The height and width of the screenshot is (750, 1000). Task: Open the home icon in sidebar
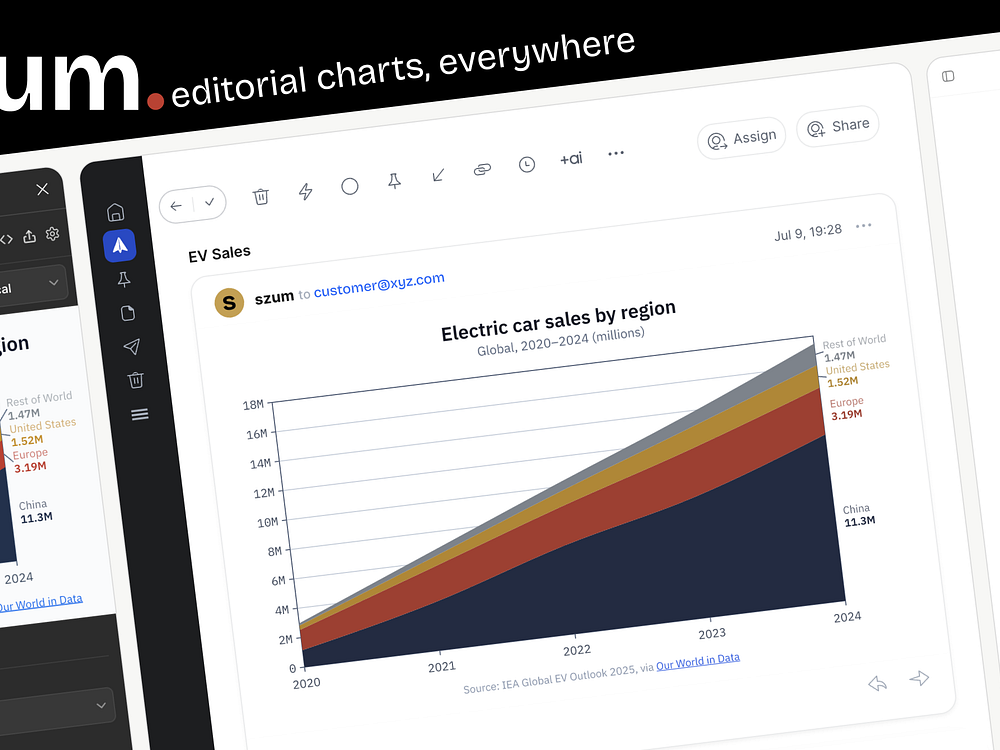115,212
